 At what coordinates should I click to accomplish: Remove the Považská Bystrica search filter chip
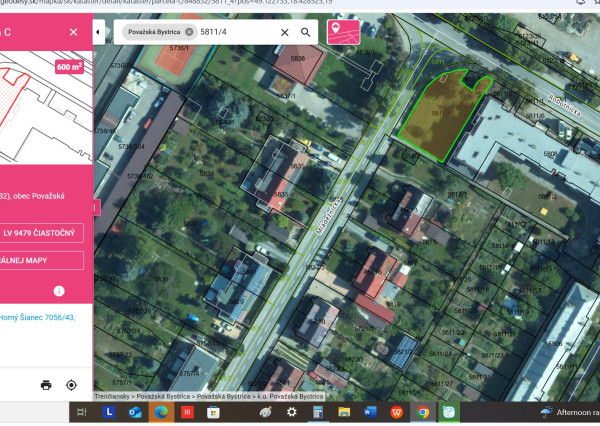[x=189, y=32]
